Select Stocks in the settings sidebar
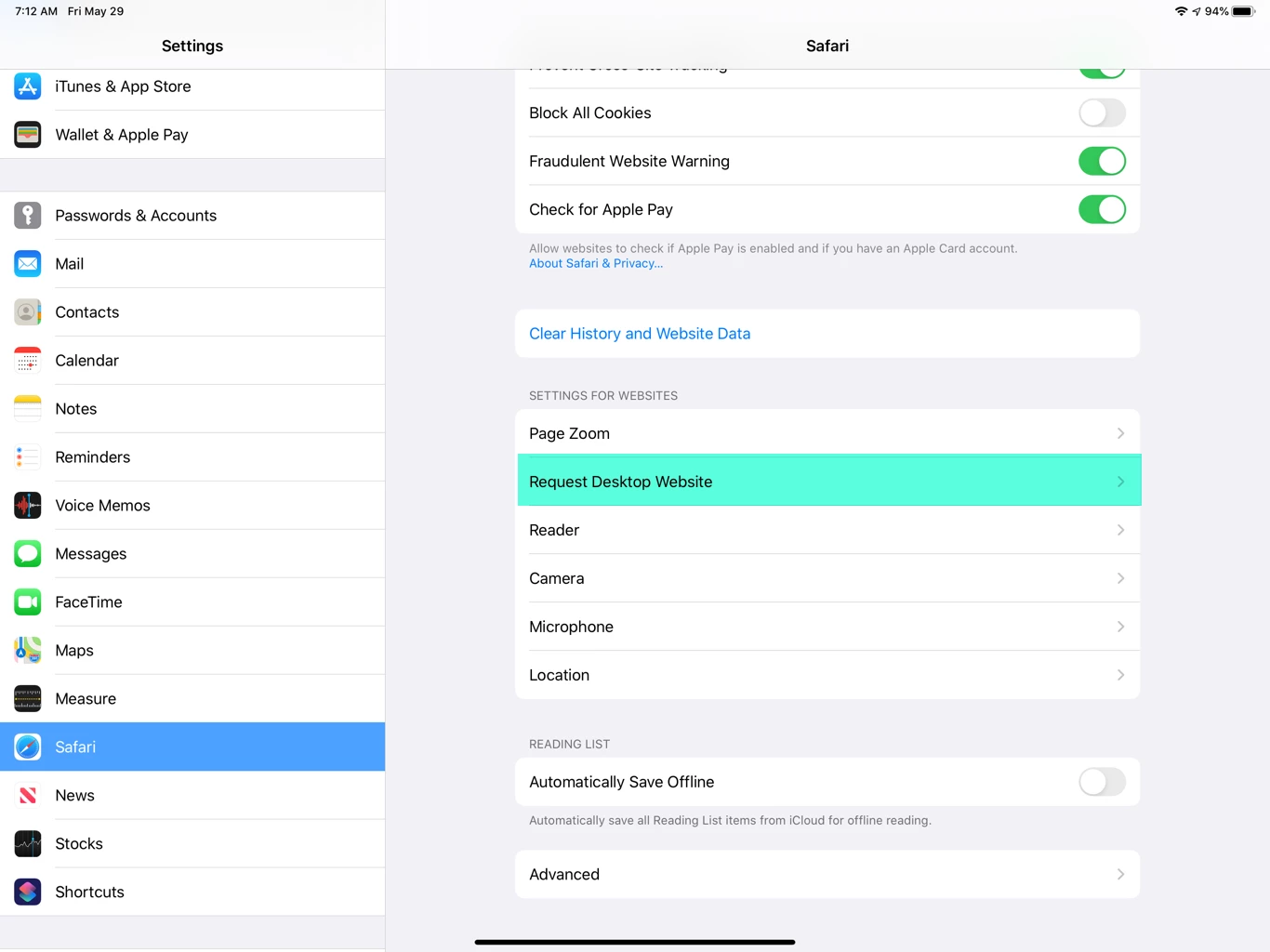This screenshot has width=1270, height=952. click(192, 844)
